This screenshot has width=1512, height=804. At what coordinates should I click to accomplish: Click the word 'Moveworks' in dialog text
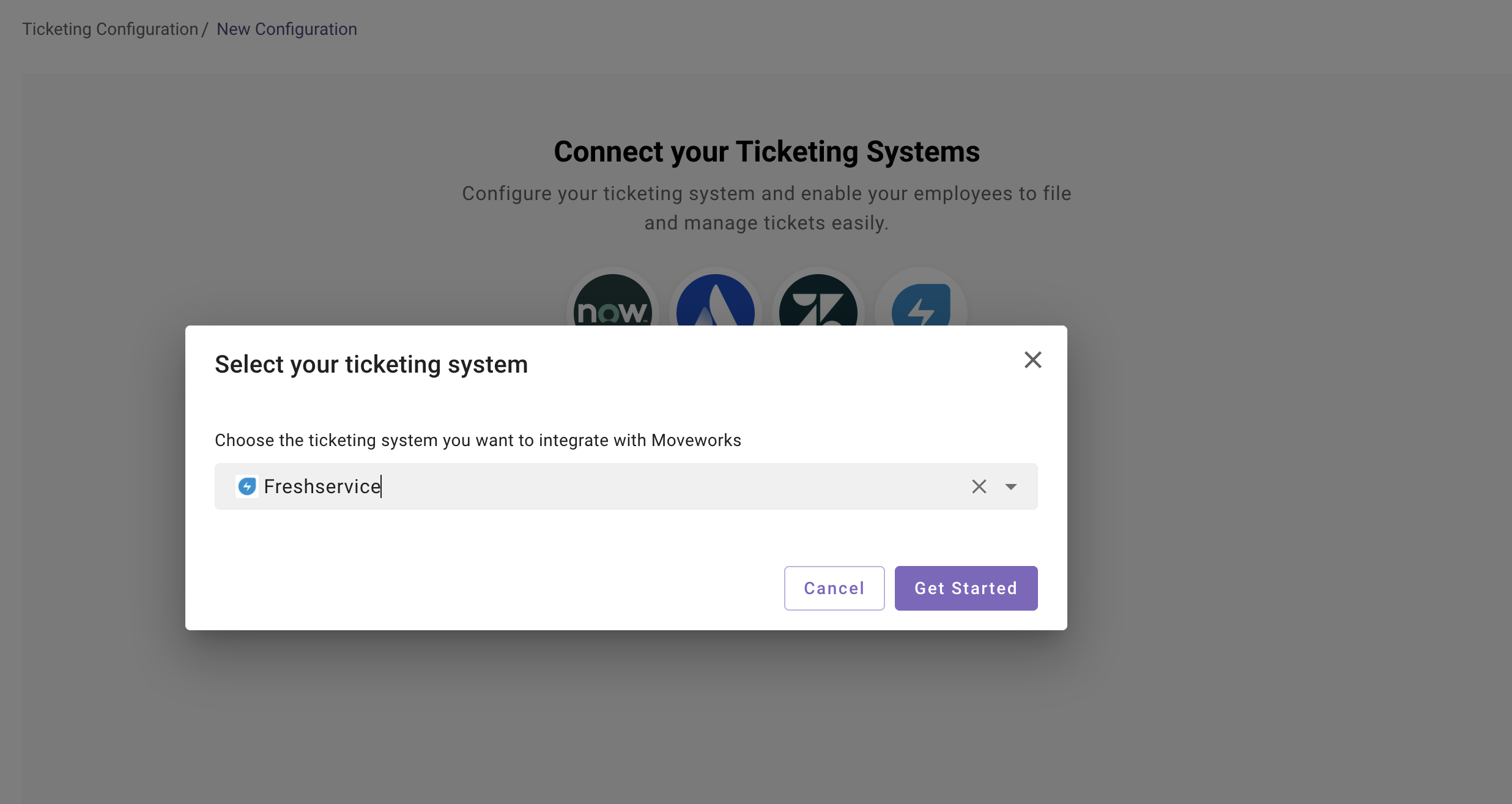coord(696,440)
